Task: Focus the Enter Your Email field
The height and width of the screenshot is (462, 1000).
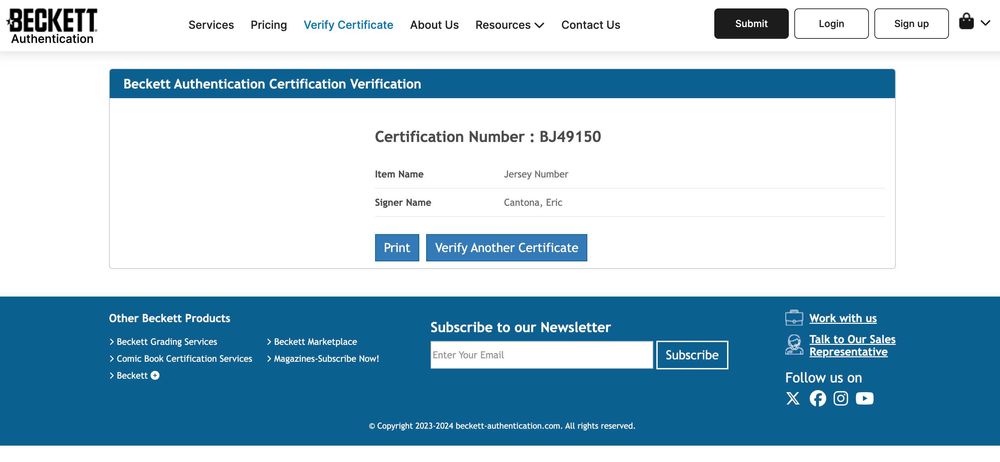Action: pyautogui.click(x=541, y=355)
